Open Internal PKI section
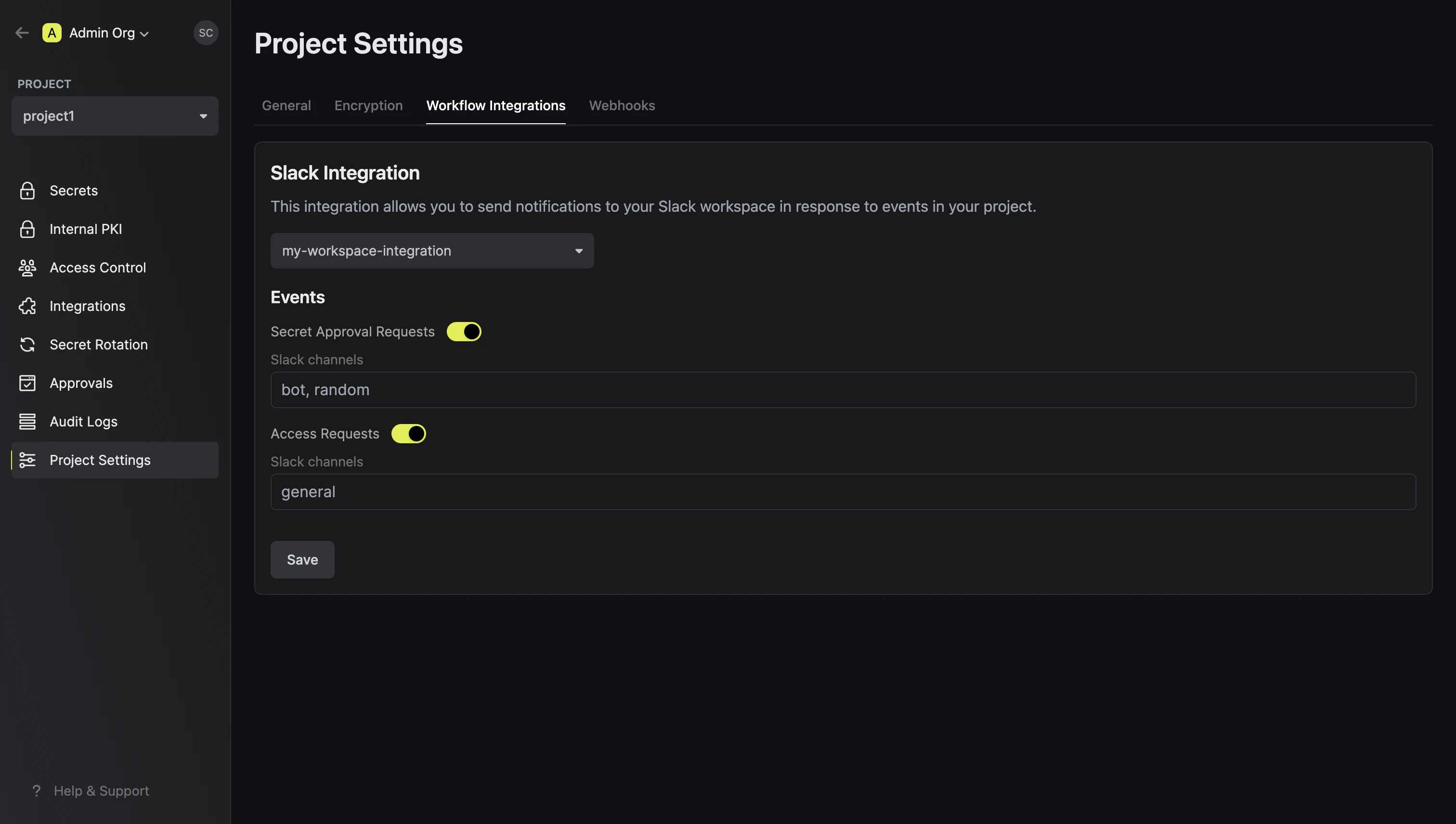Image resolution: width=1456 pixels, height=824 pixels. tap(115, 229)
